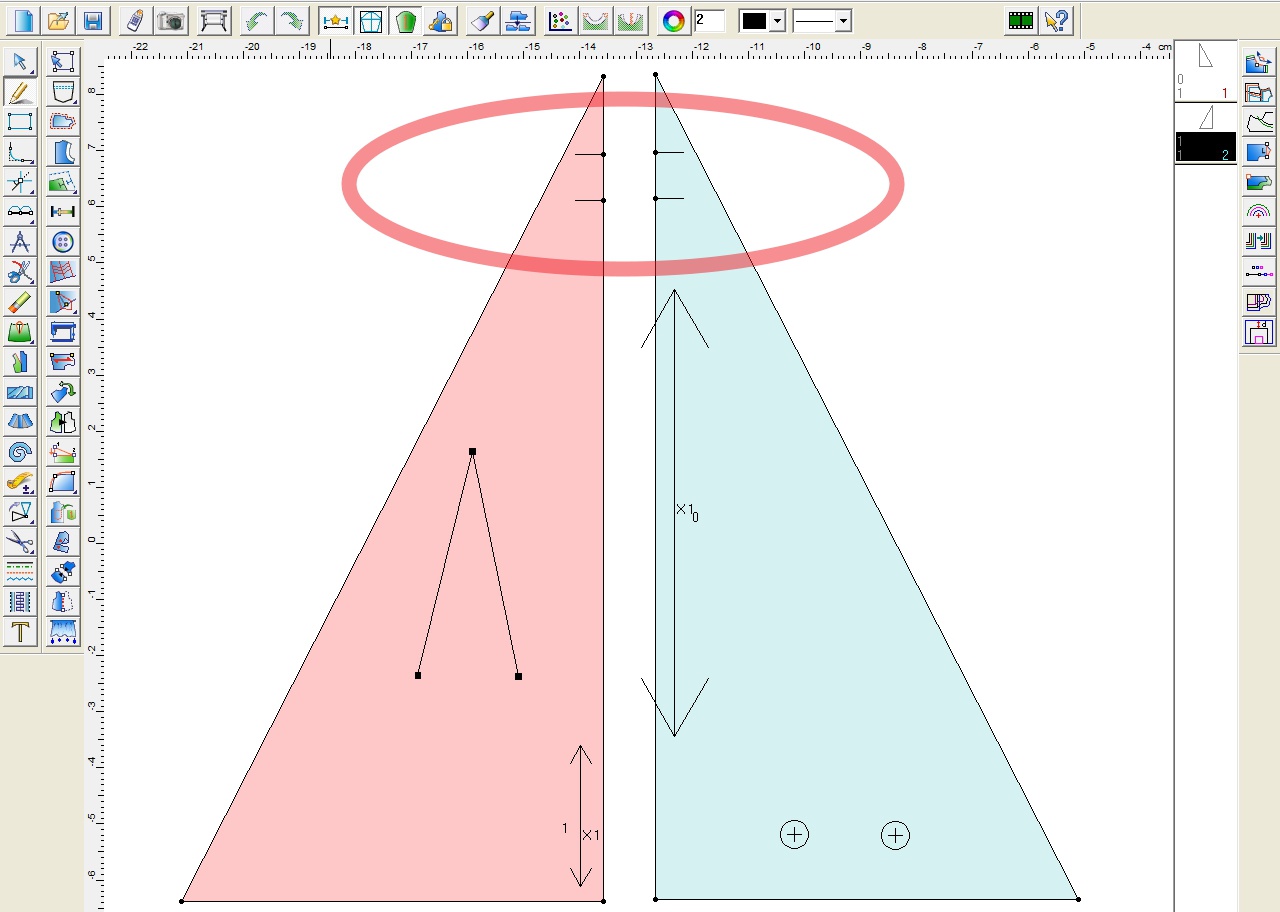Select the first piece thumbnail numbered 1
This screenshot has height=912, width=1280.
click(1205, 70)
